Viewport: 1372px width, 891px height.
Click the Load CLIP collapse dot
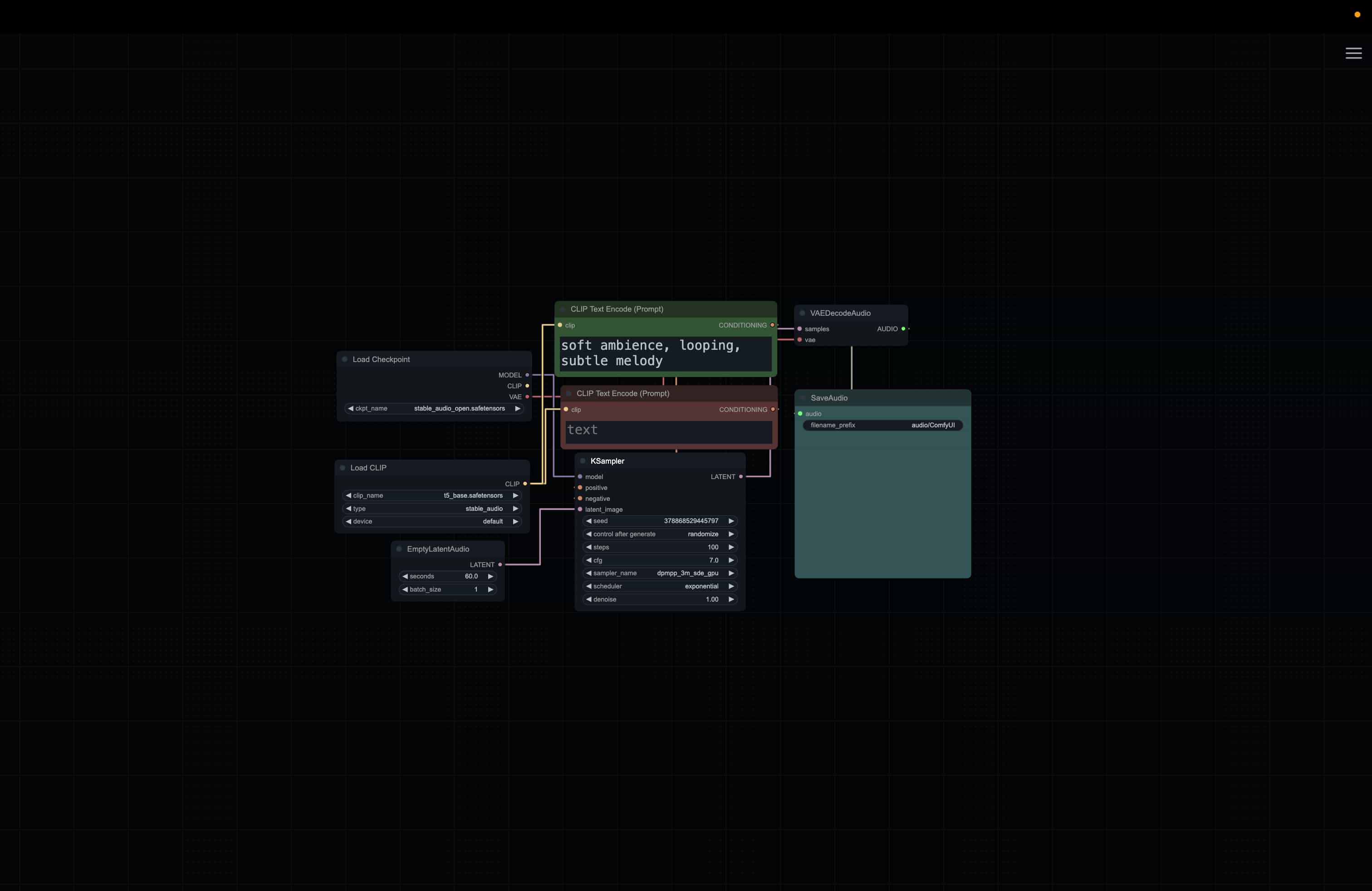343,467
